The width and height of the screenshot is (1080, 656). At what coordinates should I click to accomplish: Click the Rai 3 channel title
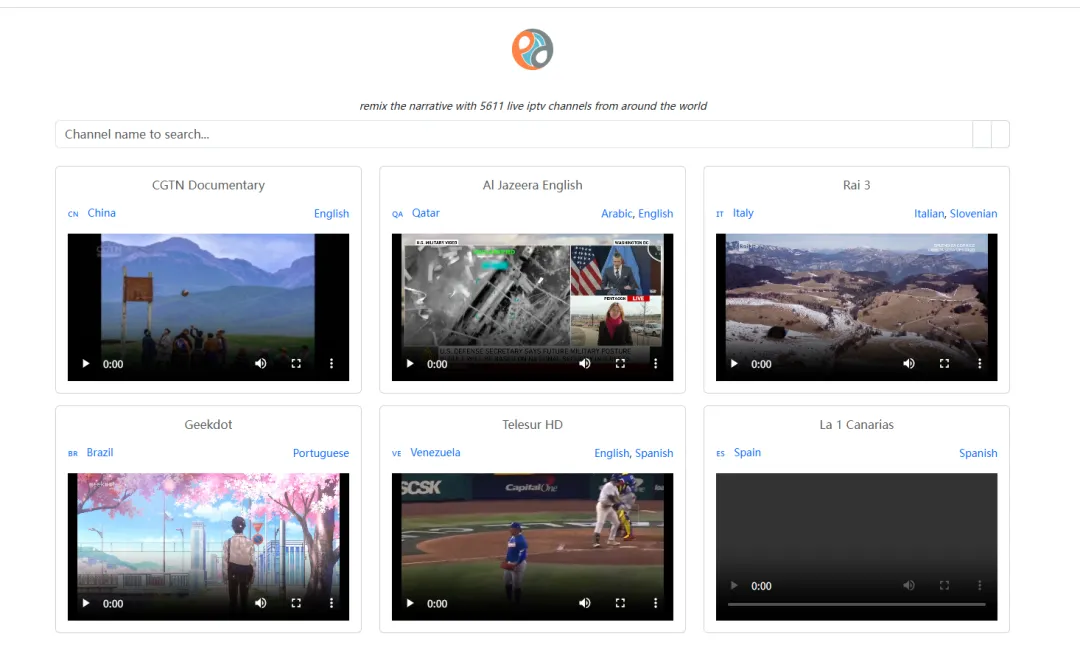[856, 185]
